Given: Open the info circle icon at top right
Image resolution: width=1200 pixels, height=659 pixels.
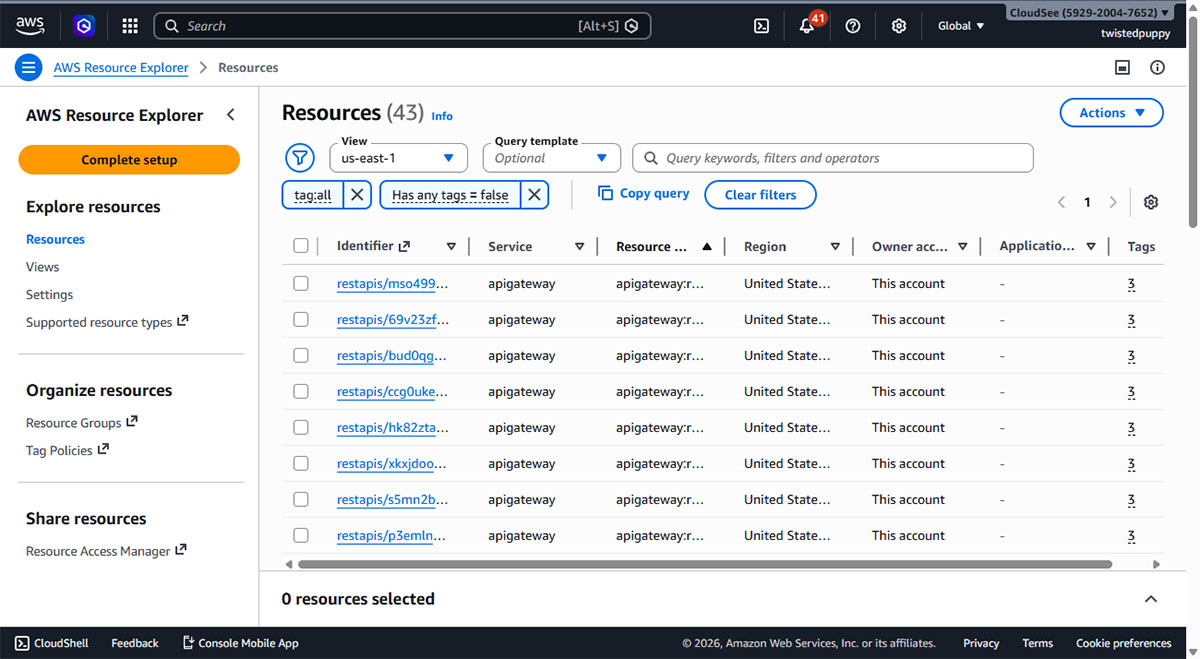Looking at the screenshot, I should coord(1158,68).
